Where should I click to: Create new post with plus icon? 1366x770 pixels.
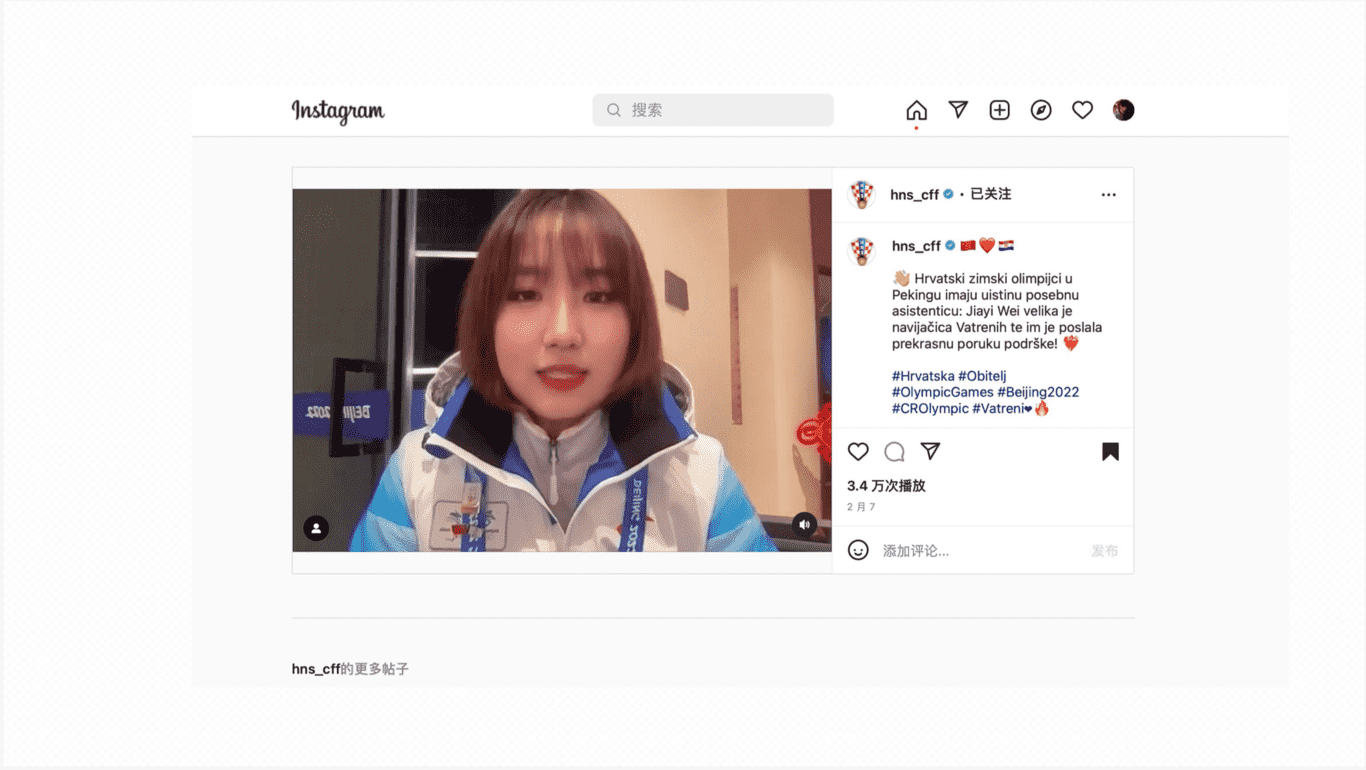[x=999, y=110]
